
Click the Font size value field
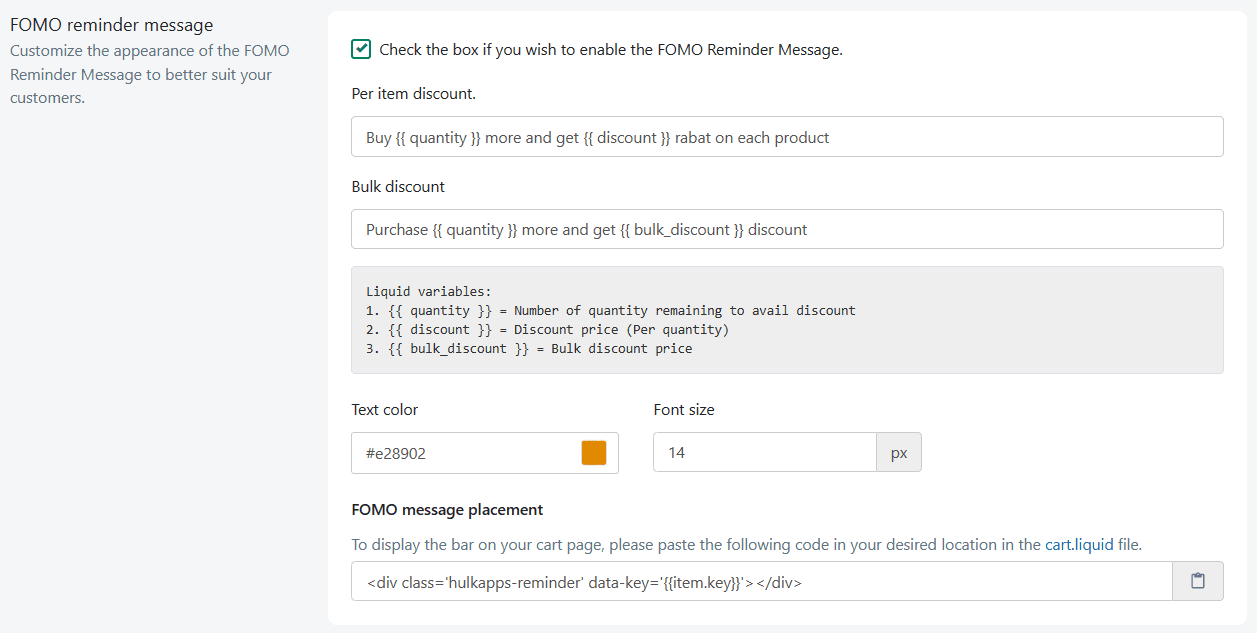pos(764,453)
